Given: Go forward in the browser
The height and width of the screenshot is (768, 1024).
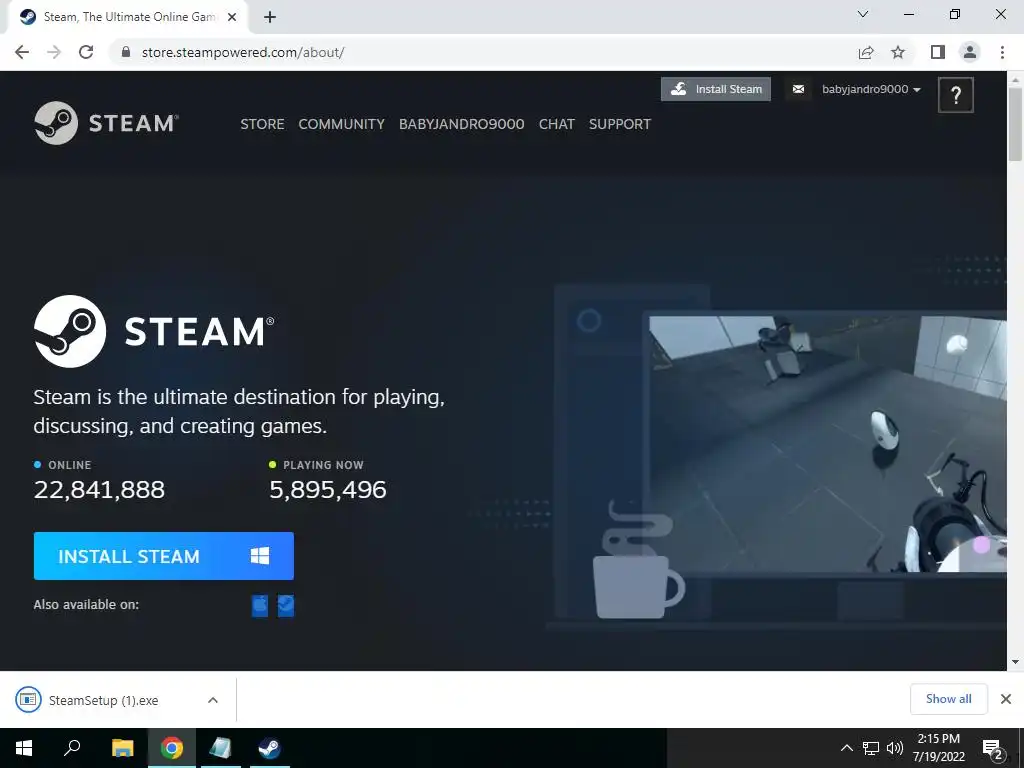Looking at the screenshot, I should 54,52.
